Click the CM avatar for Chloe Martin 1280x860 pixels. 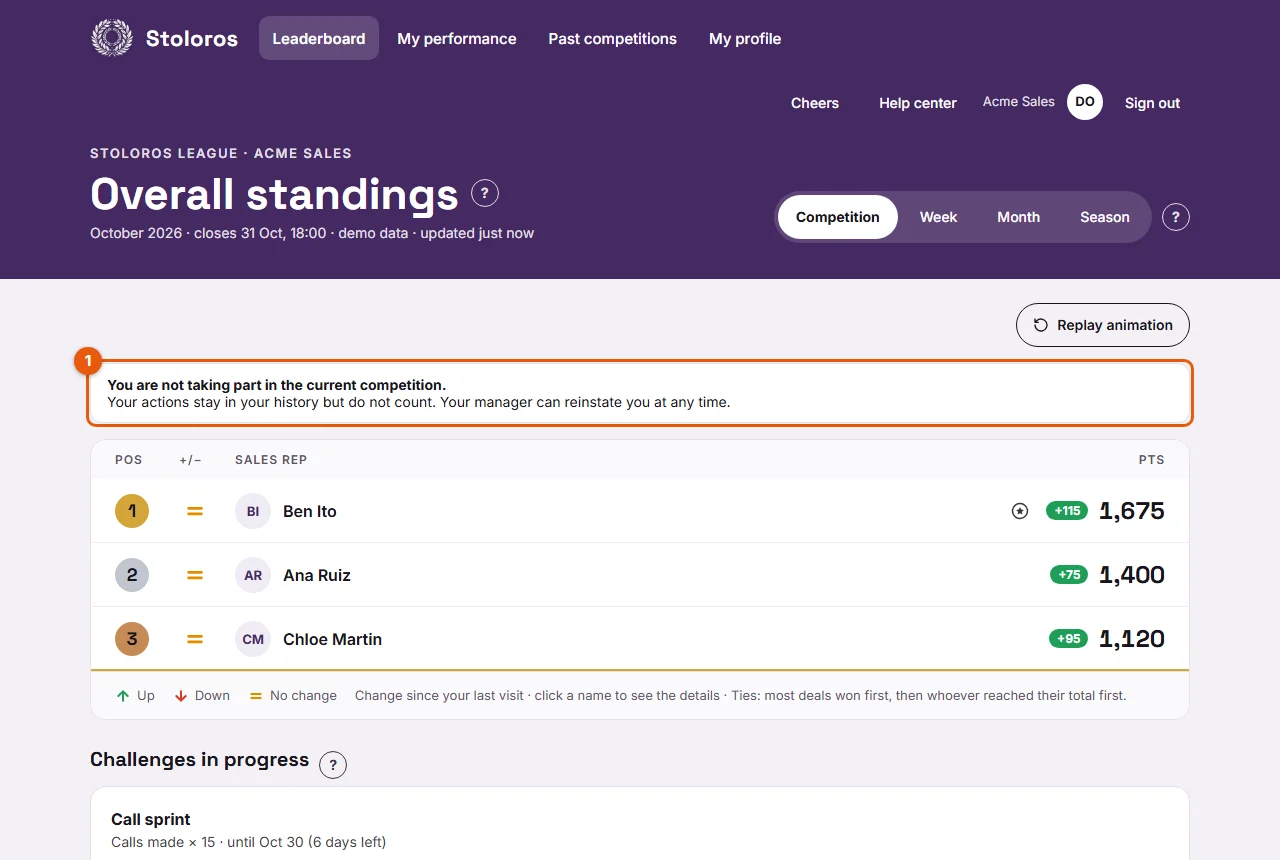[253, 639]
